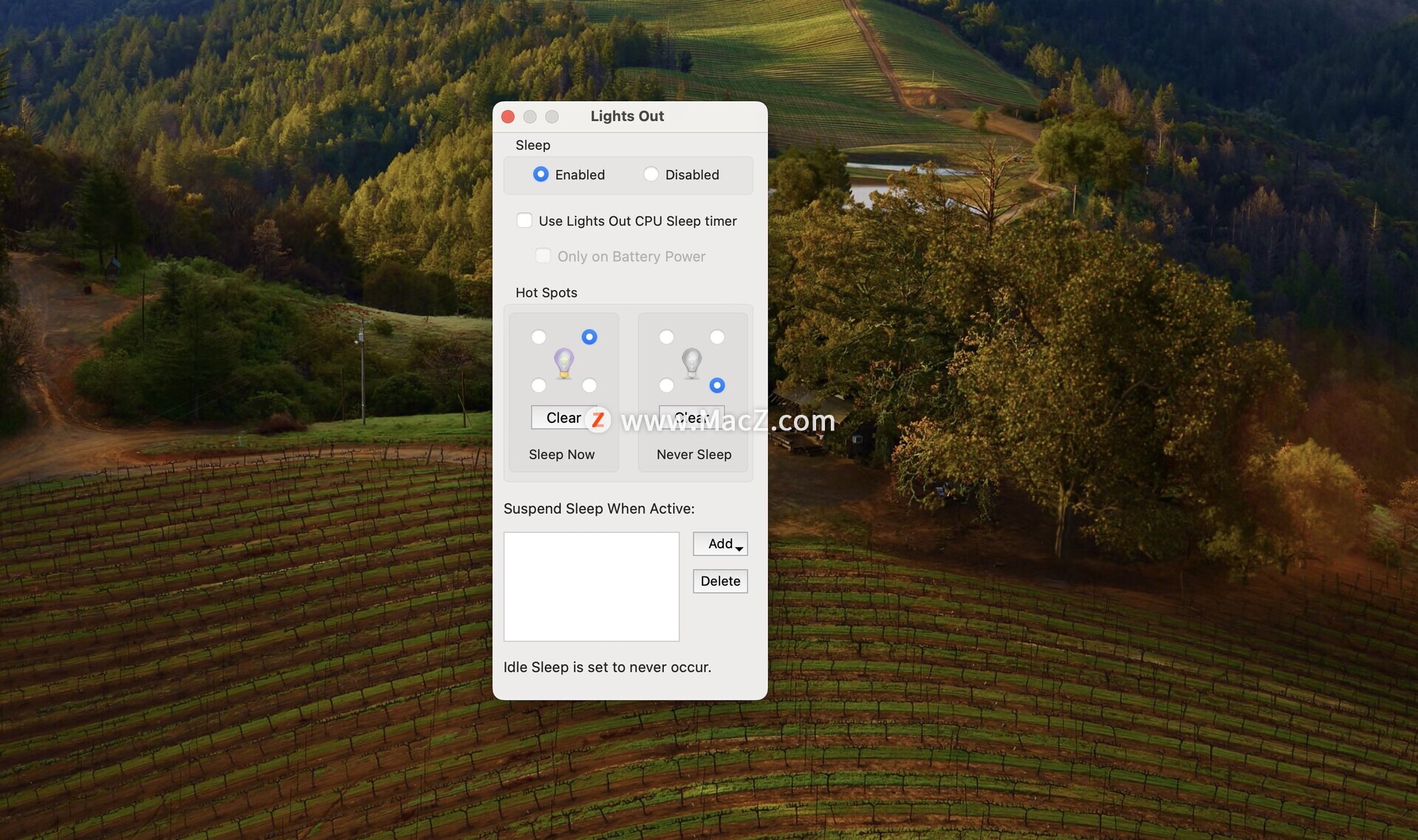Click the grey bulb icon above Never Sleep
The image size is (1418, 840).
692,363
